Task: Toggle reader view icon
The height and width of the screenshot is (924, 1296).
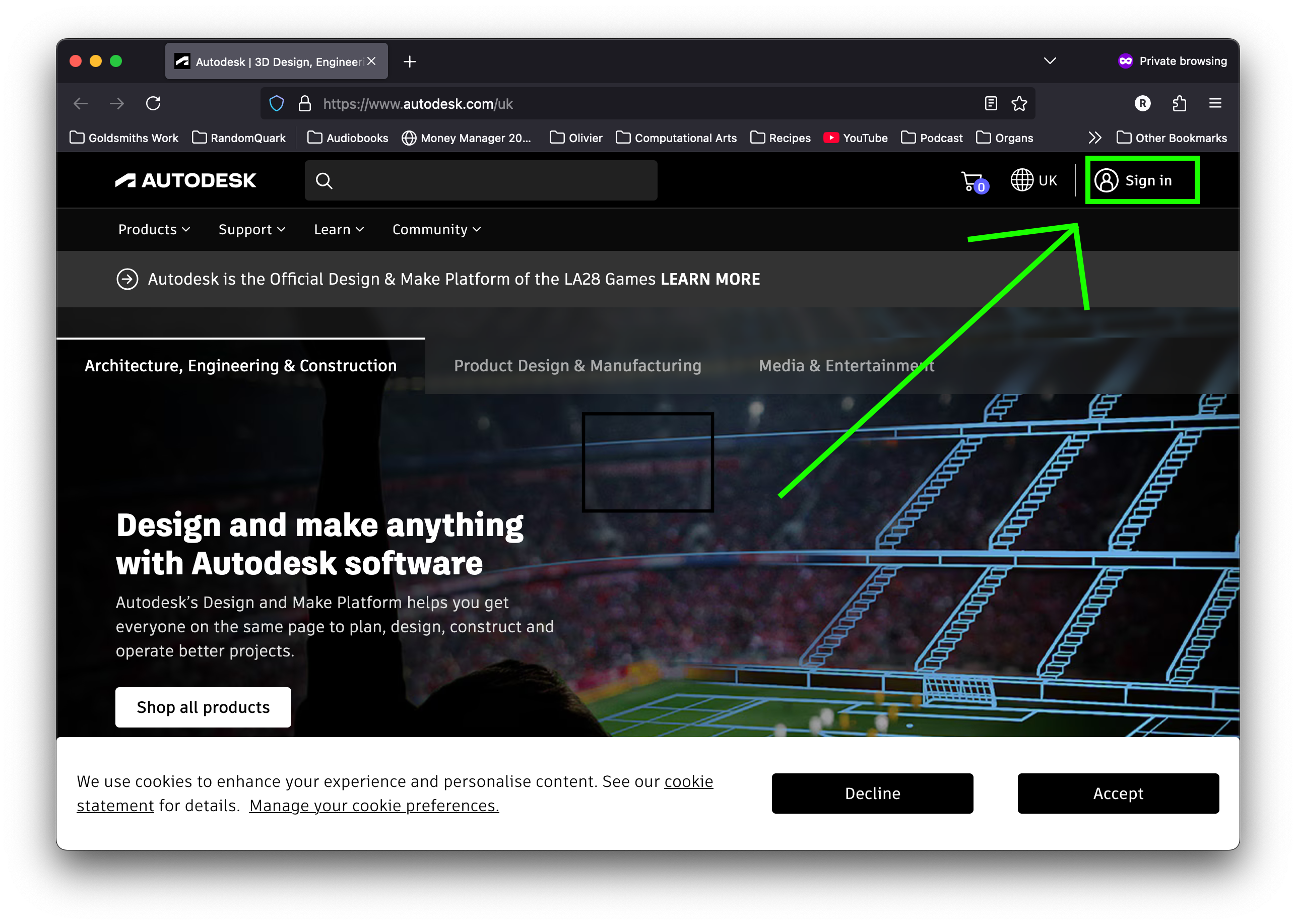Action: point(991,104)
